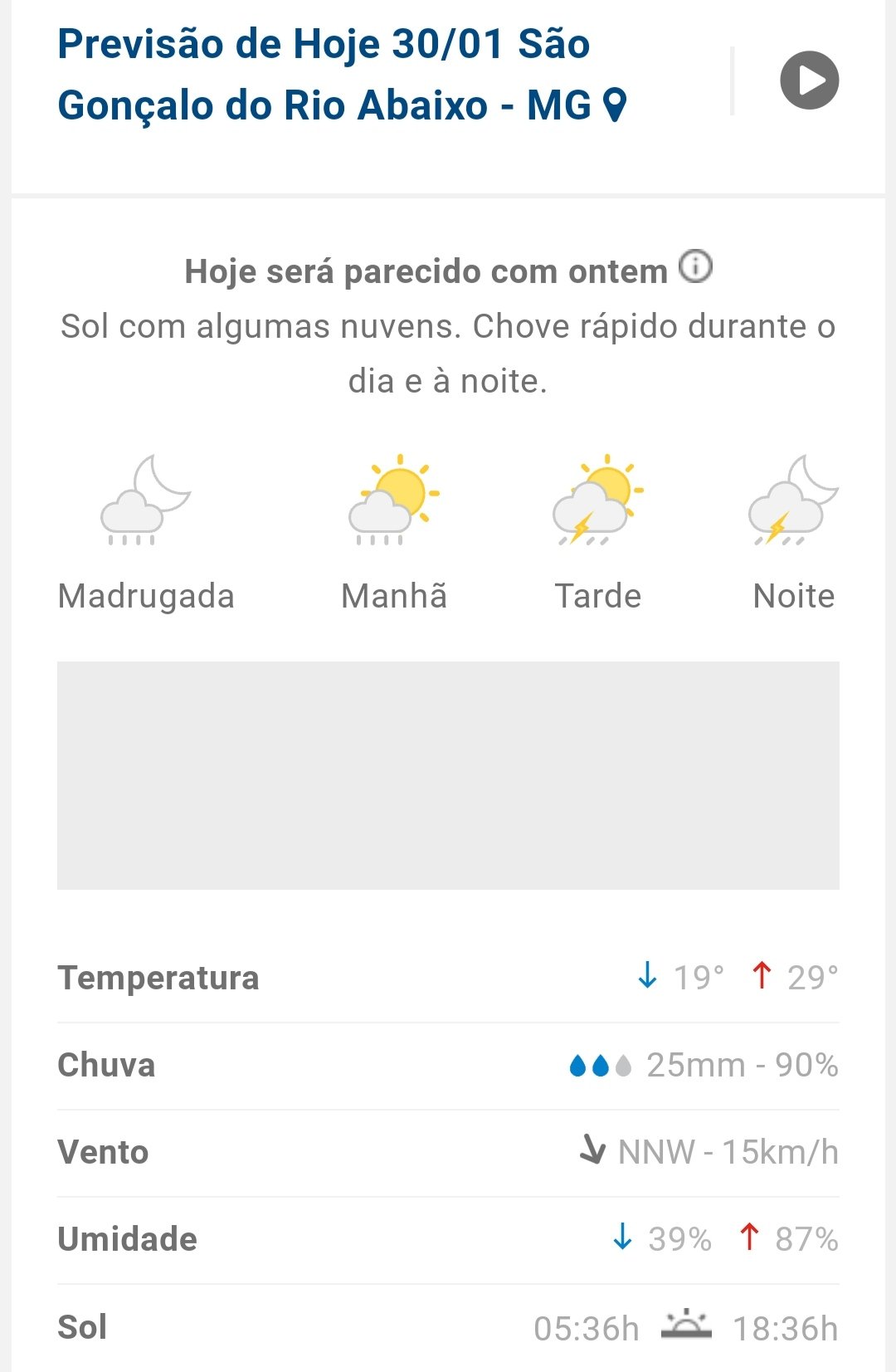Screen dimensions: 896x1372
Task: Select the Noite night thunderstorm icon
Action: click(793, 500)
